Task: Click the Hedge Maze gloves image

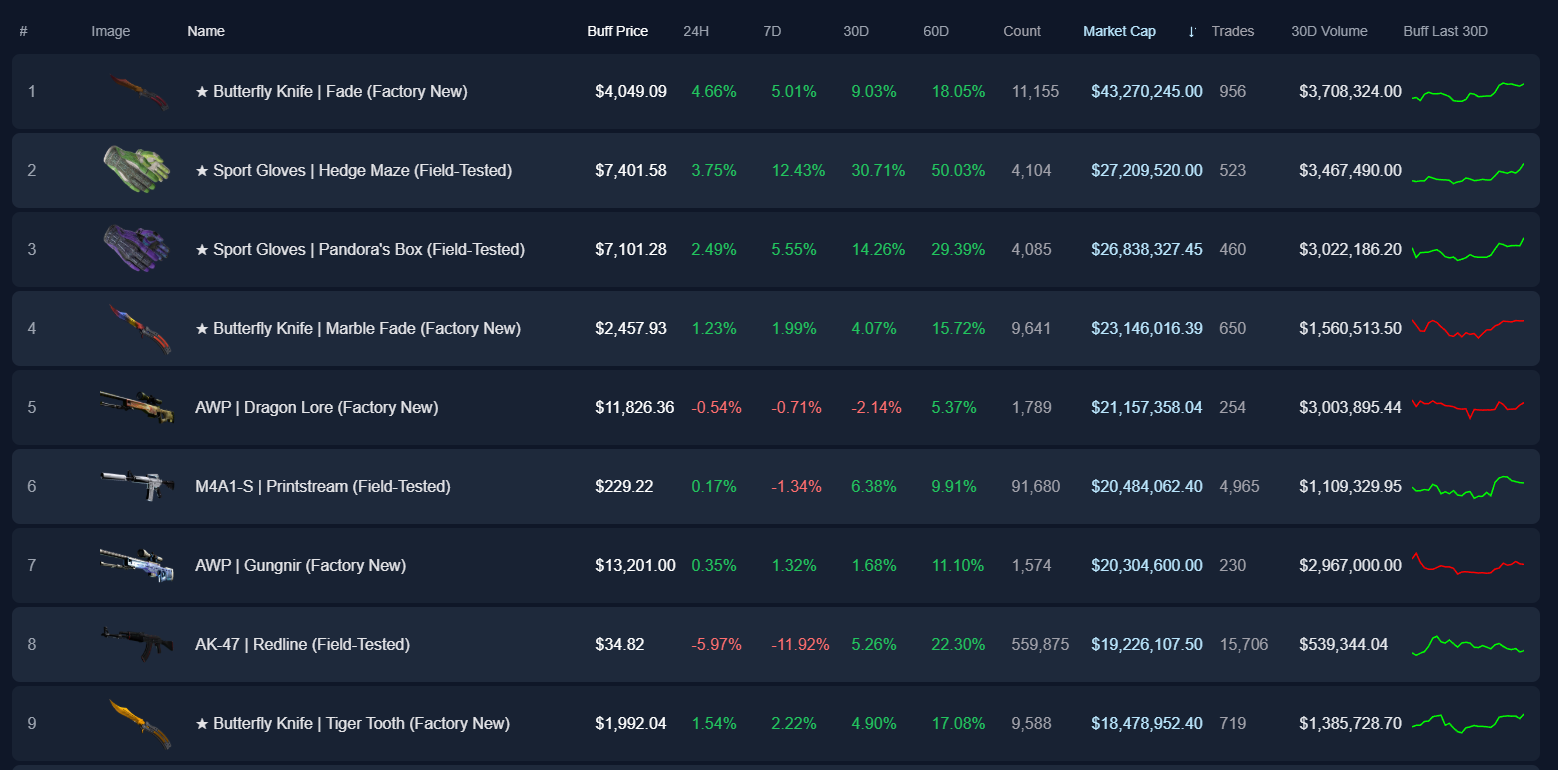Action: coord(137,170)
